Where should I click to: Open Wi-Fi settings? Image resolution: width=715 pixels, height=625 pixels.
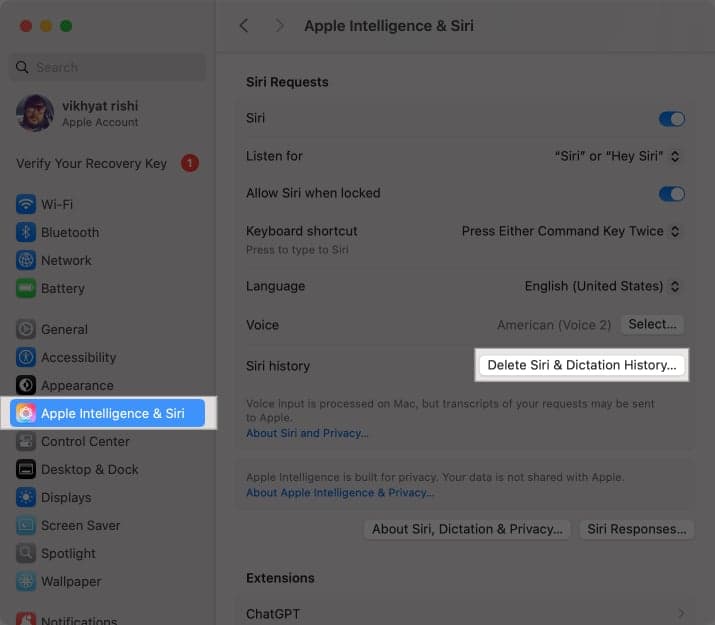[108, 204]
